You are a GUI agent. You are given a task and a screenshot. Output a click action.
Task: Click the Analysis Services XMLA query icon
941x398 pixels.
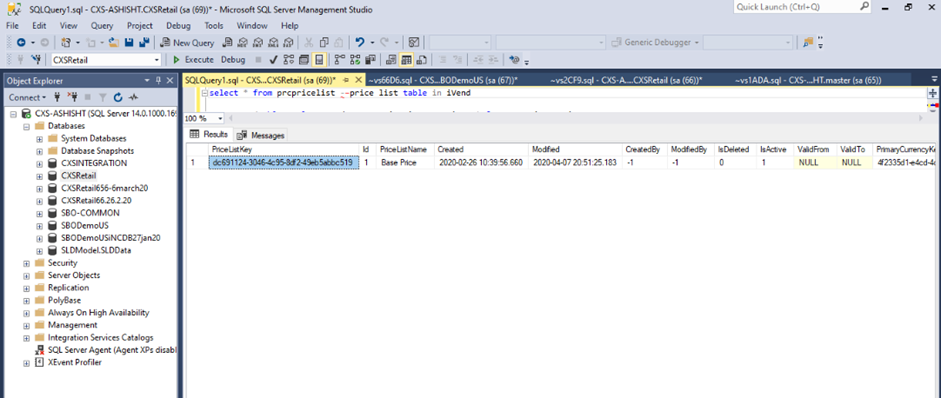[x=273, y=43]
